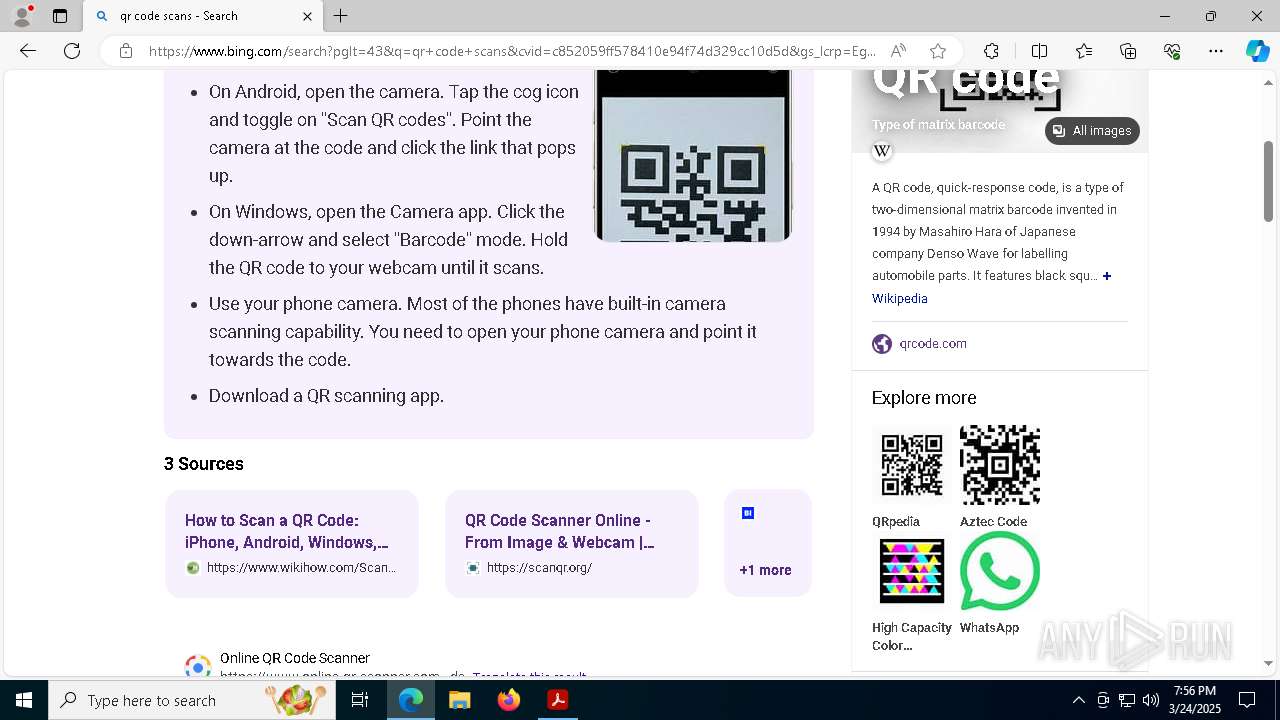This screenshot has width=1280, height=720.
Task: Open Collections panel
Action: 1128,51
